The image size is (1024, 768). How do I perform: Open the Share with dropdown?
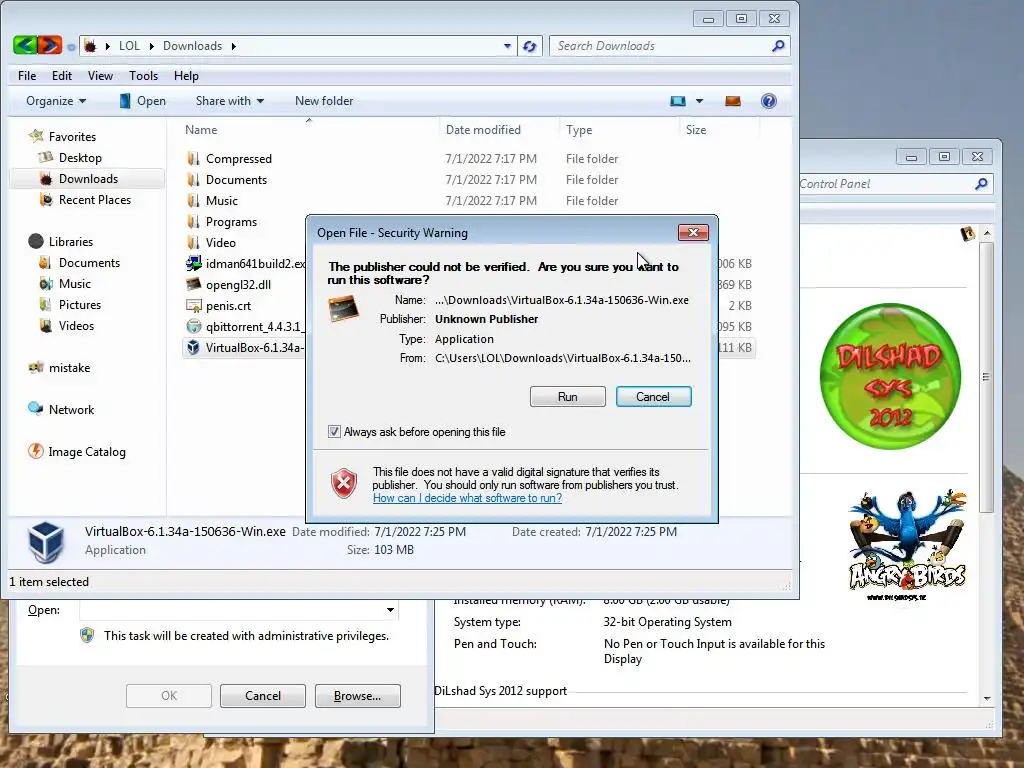[230, 101]
